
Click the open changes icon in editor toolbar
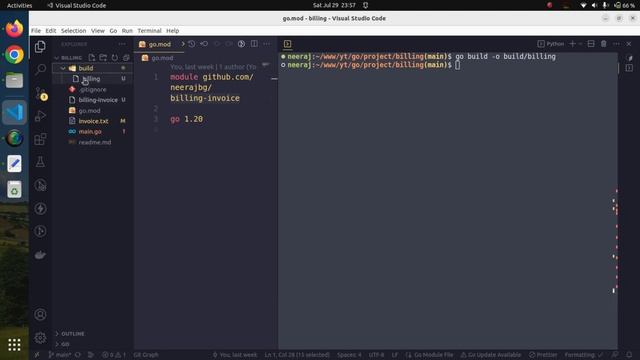point(241,44)
